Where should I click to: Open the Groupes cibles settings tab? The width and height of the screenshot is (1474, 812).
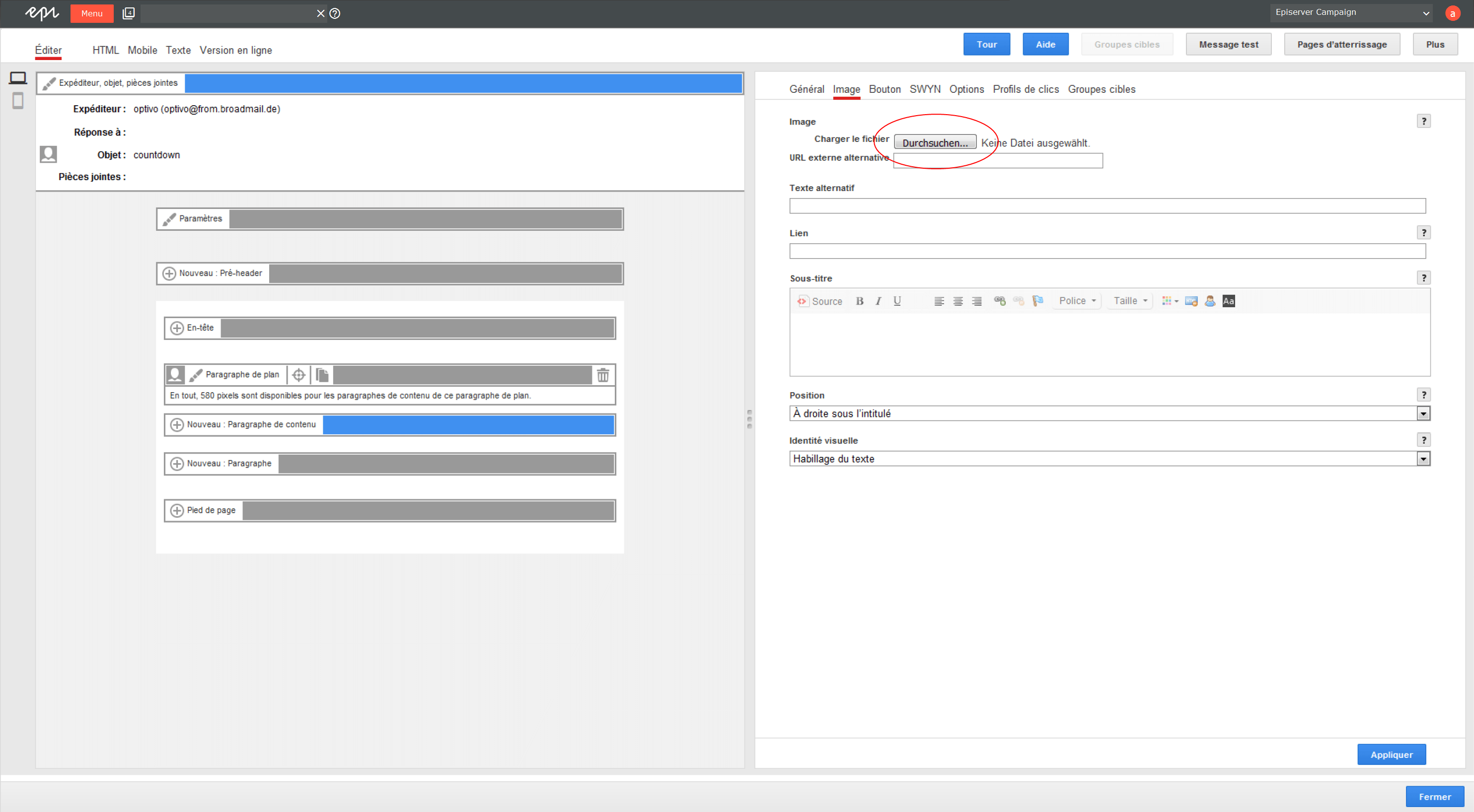point(1102,89)
